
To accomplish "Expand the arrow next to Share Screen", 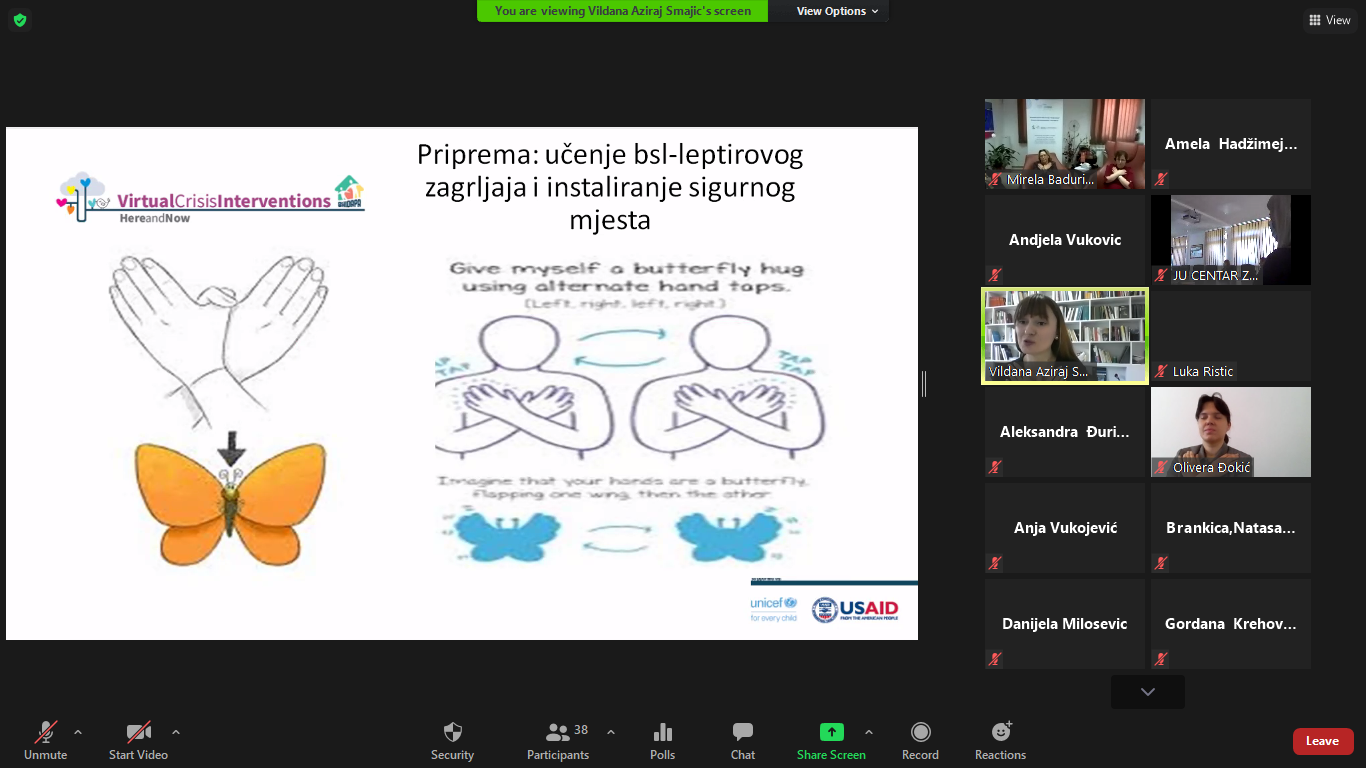I will [x=868, y=732].
